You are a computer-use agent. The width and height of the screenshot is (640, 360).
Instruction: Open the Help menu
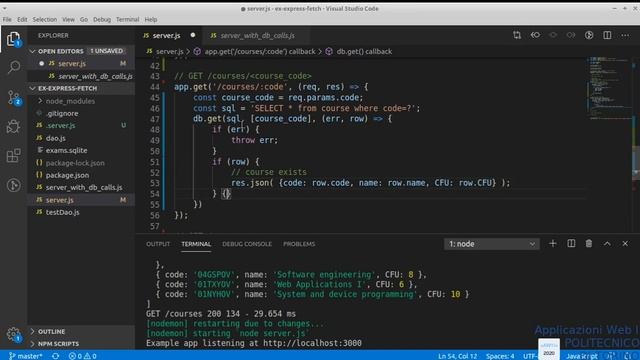151,19
